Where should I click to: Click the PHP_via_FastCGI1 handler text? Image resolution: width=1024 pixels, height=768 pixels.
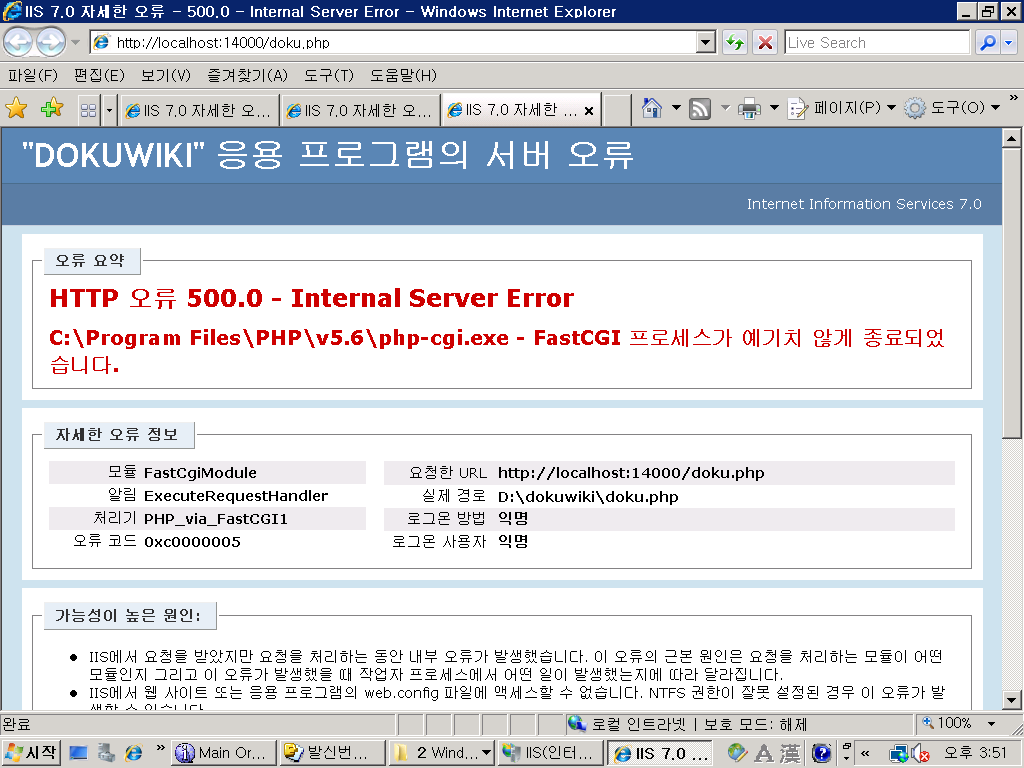(x=216, y=519)
